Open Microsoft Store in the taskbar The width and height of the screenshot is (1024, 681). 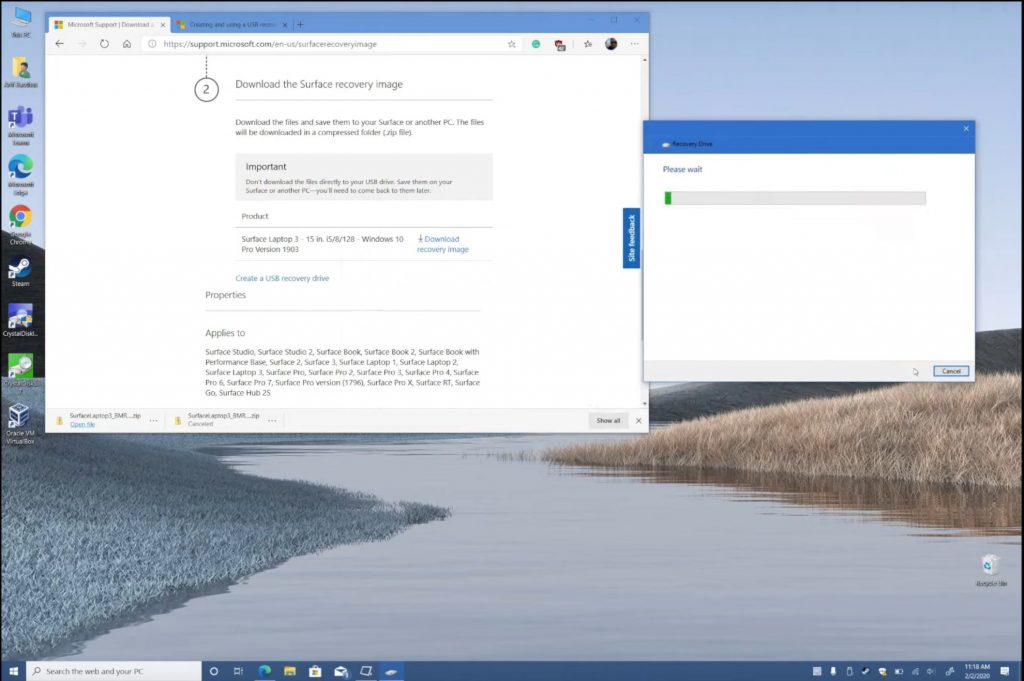pyautogui.click(x=314, y=671)
